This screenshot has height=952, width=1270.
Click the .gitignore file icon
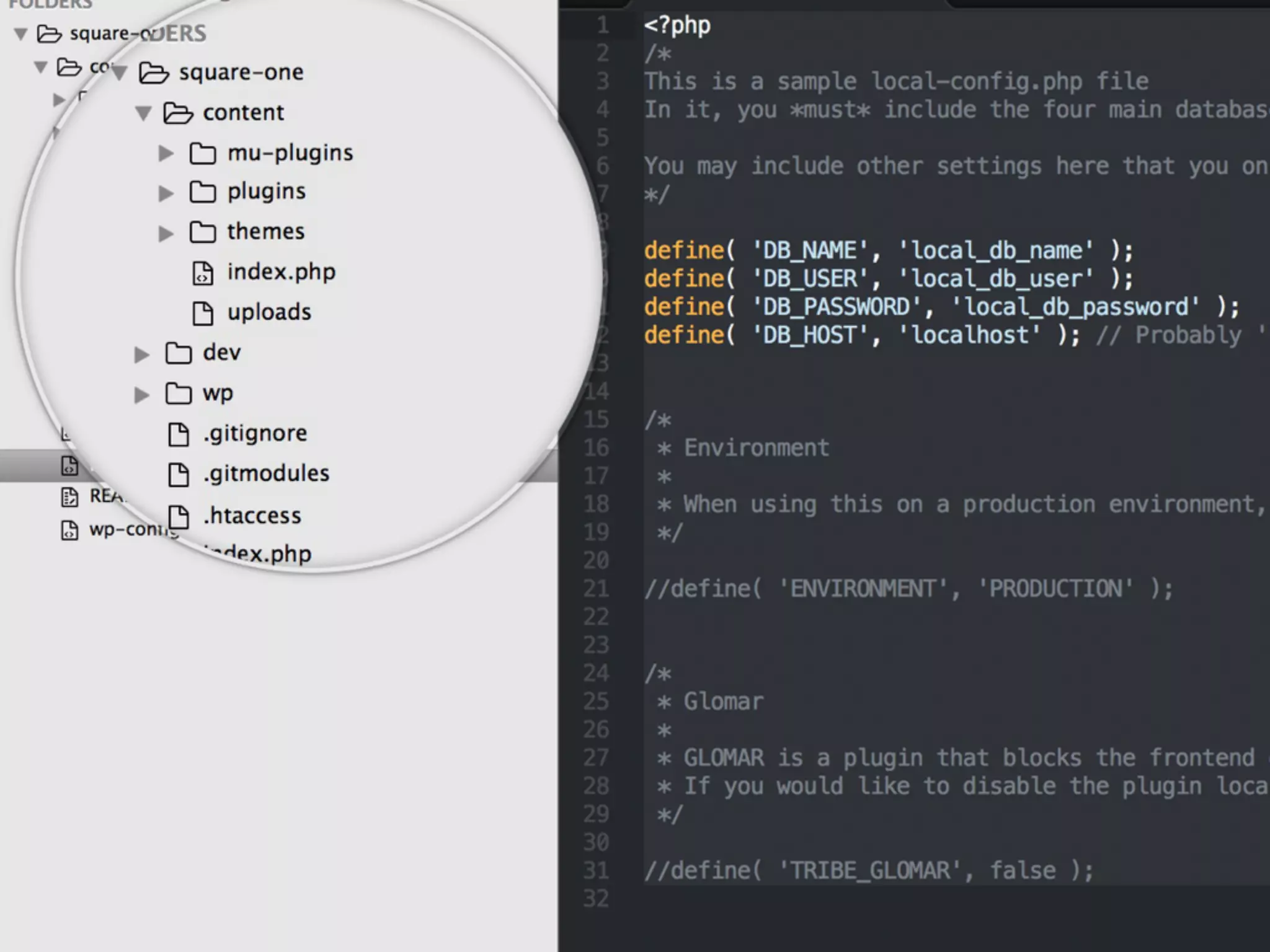179,434
